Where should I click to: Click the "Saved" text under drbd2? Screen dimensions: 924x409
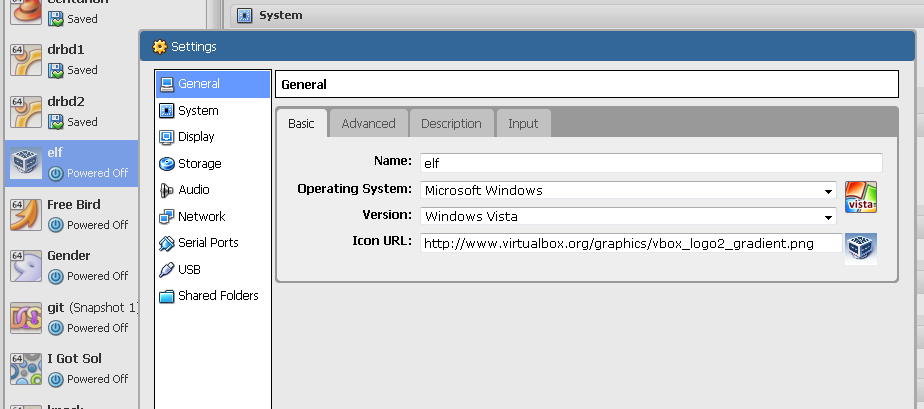tap(82, 122)
